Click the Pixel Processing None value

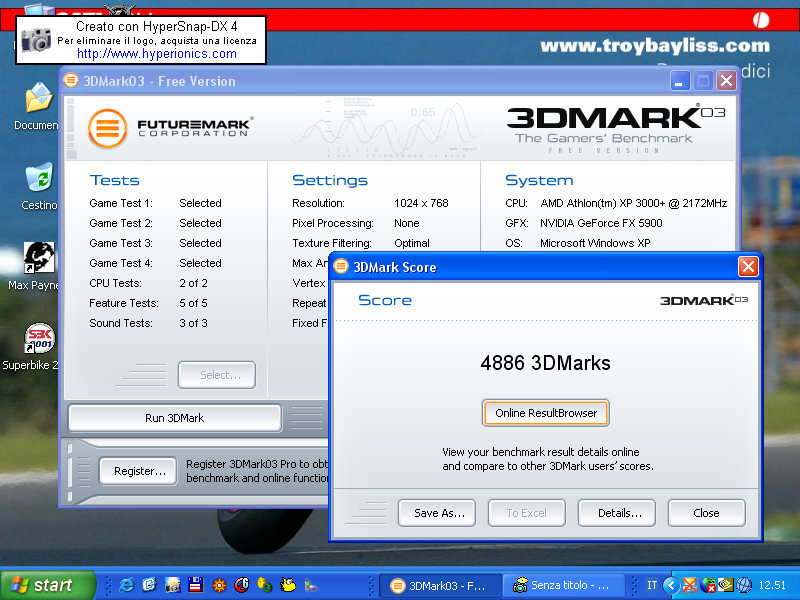tap(407, 223)
